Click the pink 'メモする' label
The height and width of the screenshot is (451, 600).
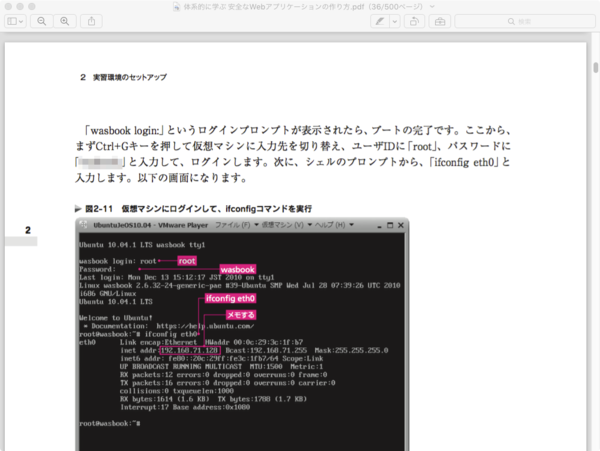[x=241, y=315]
